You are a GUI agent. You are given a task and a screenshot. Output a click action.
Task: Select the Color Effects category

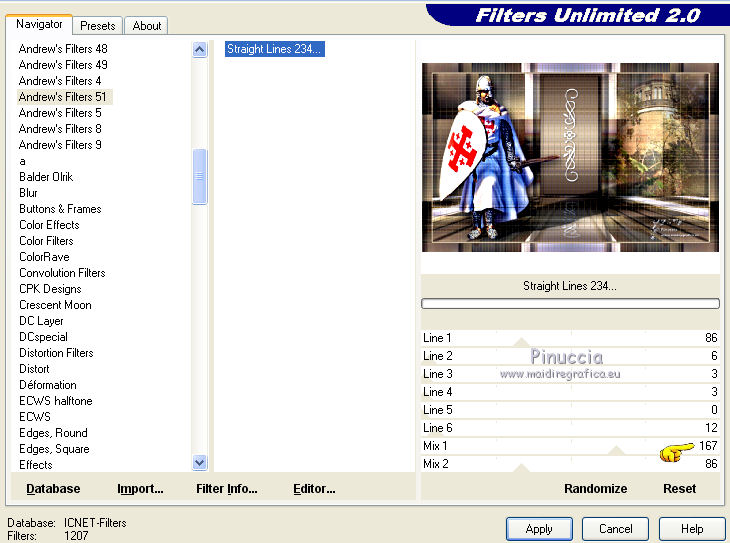(49, 225)
